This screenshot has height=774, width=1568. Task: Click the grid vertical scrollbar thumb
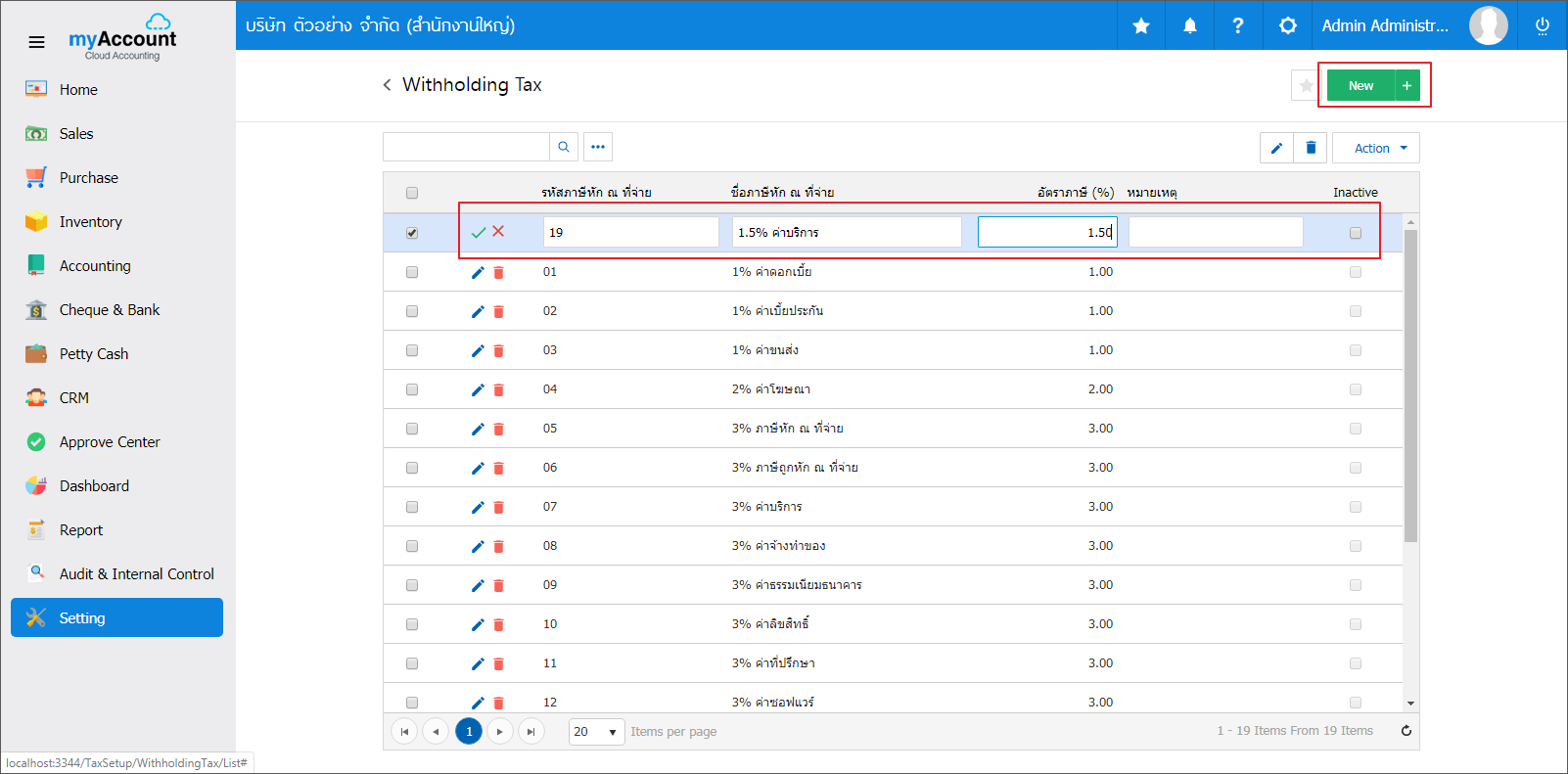tap(1410, 386)
